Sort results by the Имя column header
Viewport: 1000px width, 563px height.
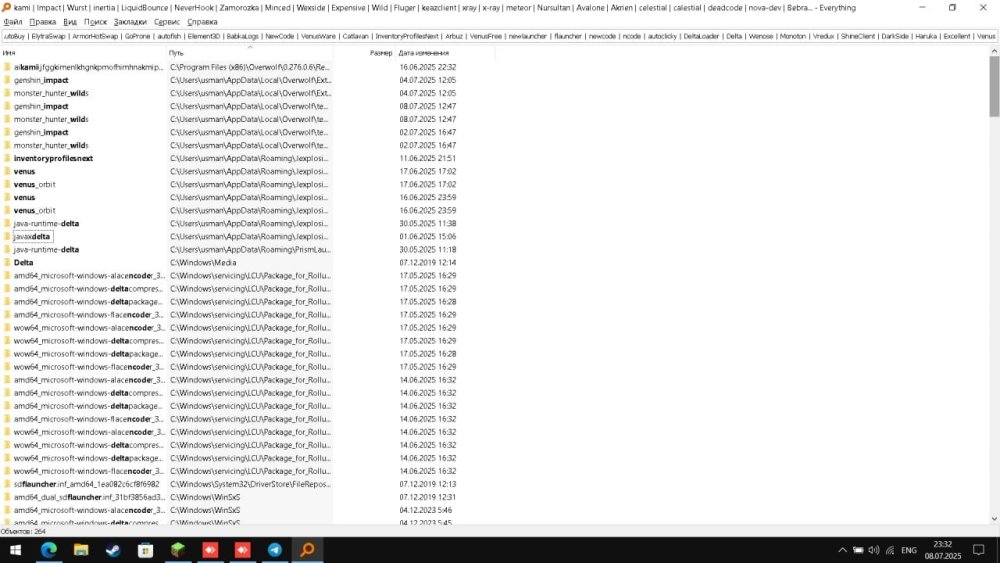pyautogui.click(x=83, y=53)
